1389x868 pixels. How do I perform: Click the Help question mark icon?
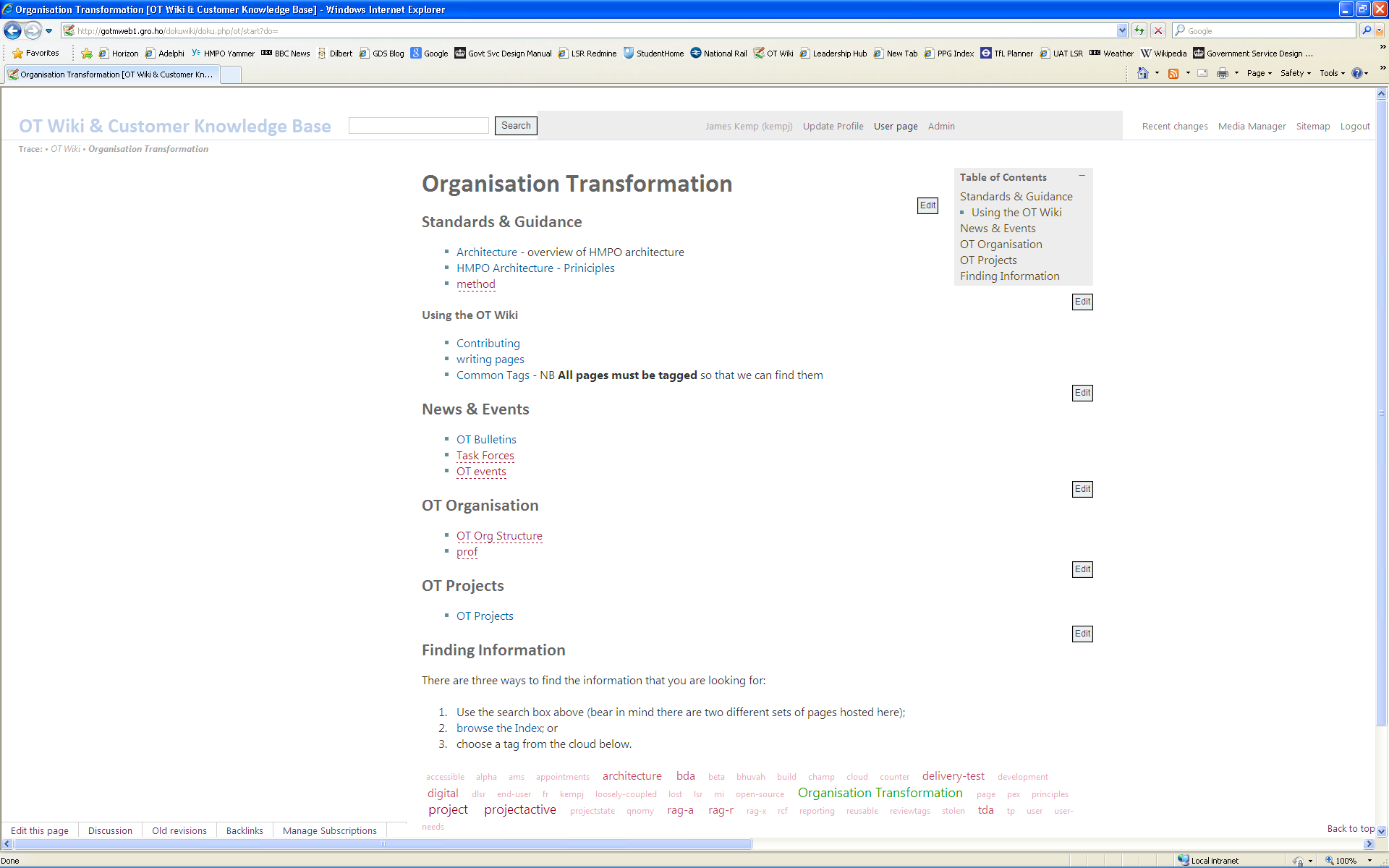click(1357, 73)
